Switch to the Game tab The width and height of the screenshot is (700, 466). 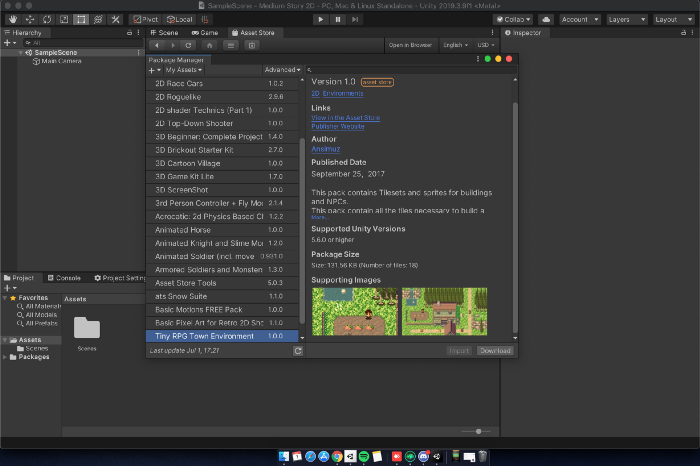pyautogui.click(x=205, y=33)
